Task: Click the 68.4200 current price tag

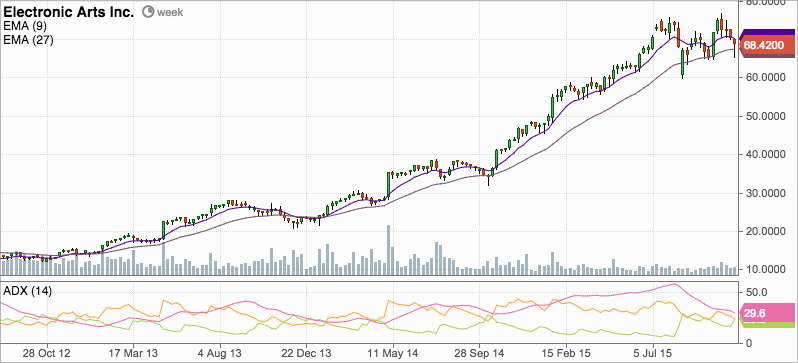Action: point(767,46)
